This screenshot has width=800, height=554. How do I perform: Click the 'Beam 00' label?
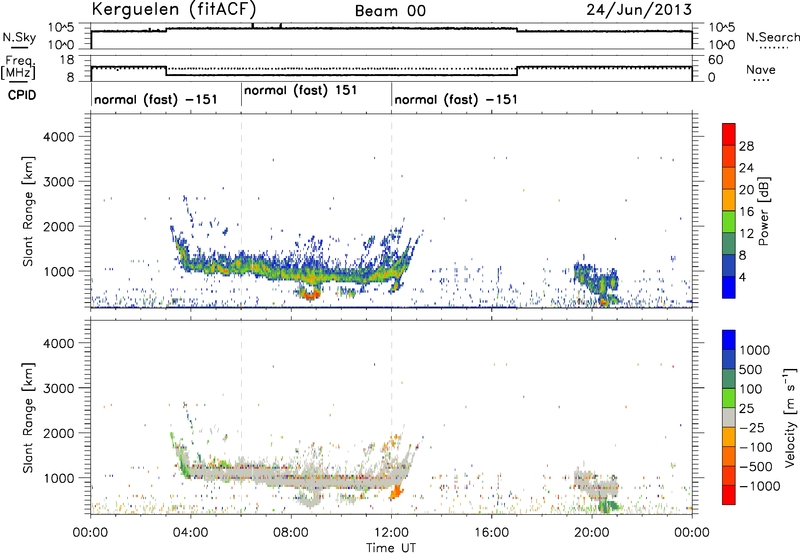pos(390,11)
